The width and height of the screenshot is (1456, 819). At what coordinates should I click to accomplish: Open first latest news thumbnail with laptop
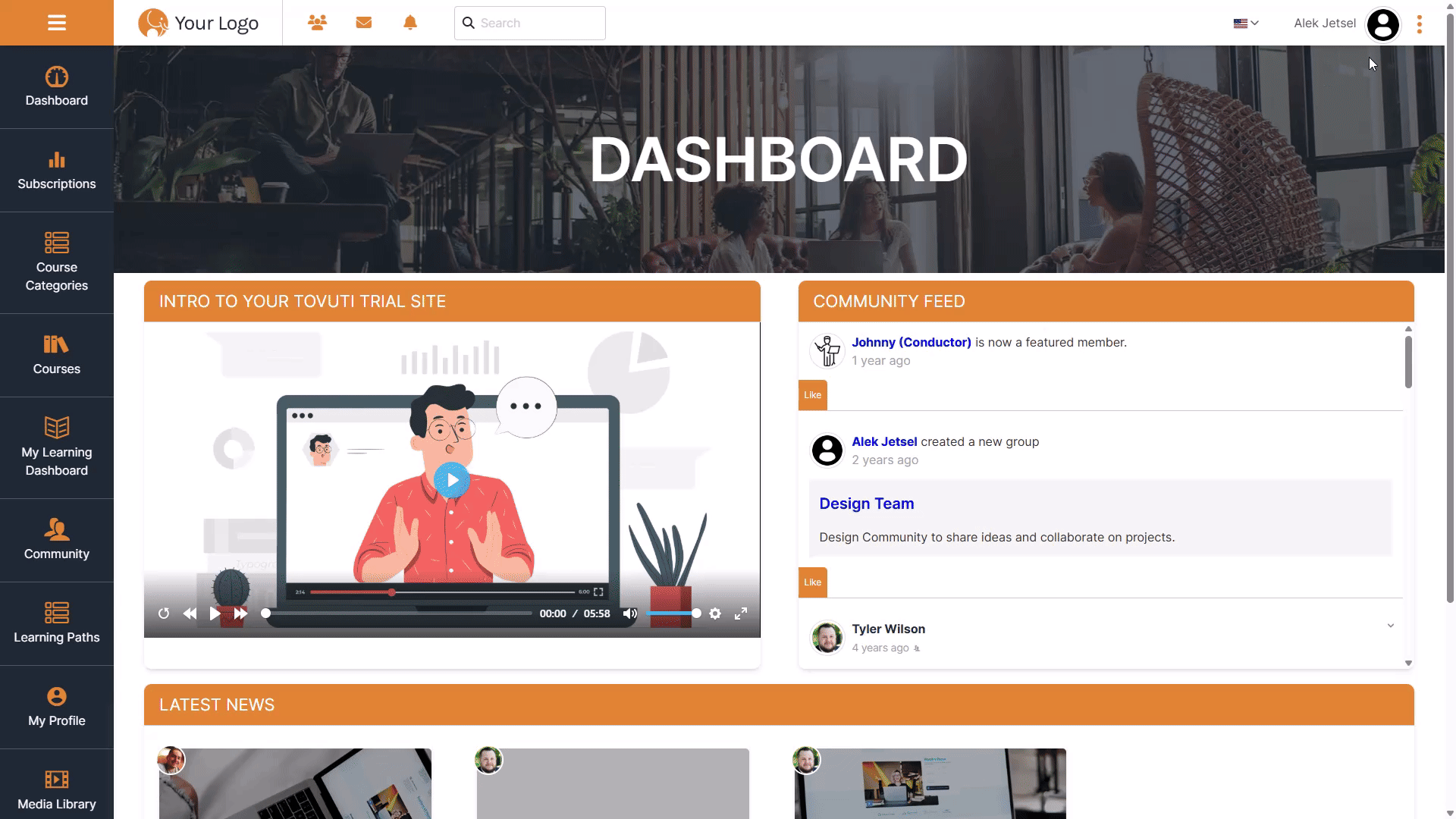pos(295,783)
